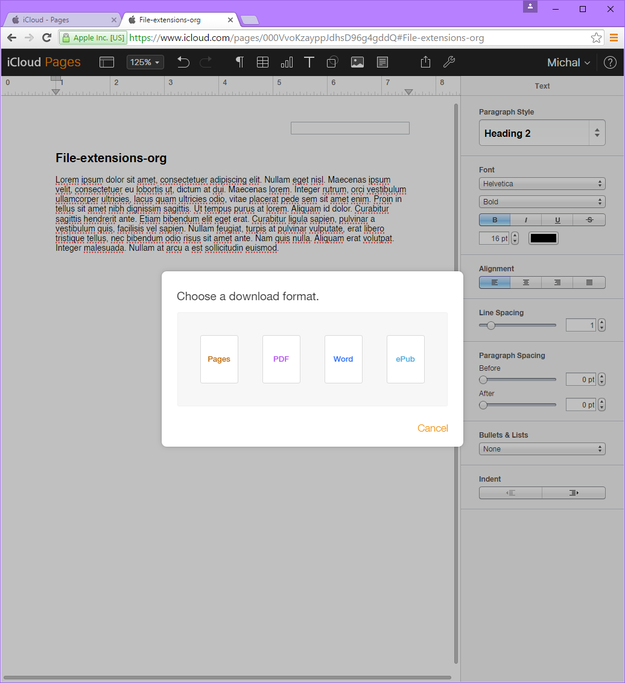Image resolution: width=625 pixels, height=683 pixels.
Task: Open the Heading 2 paragraph style dropdown
Action: (542, 133)
